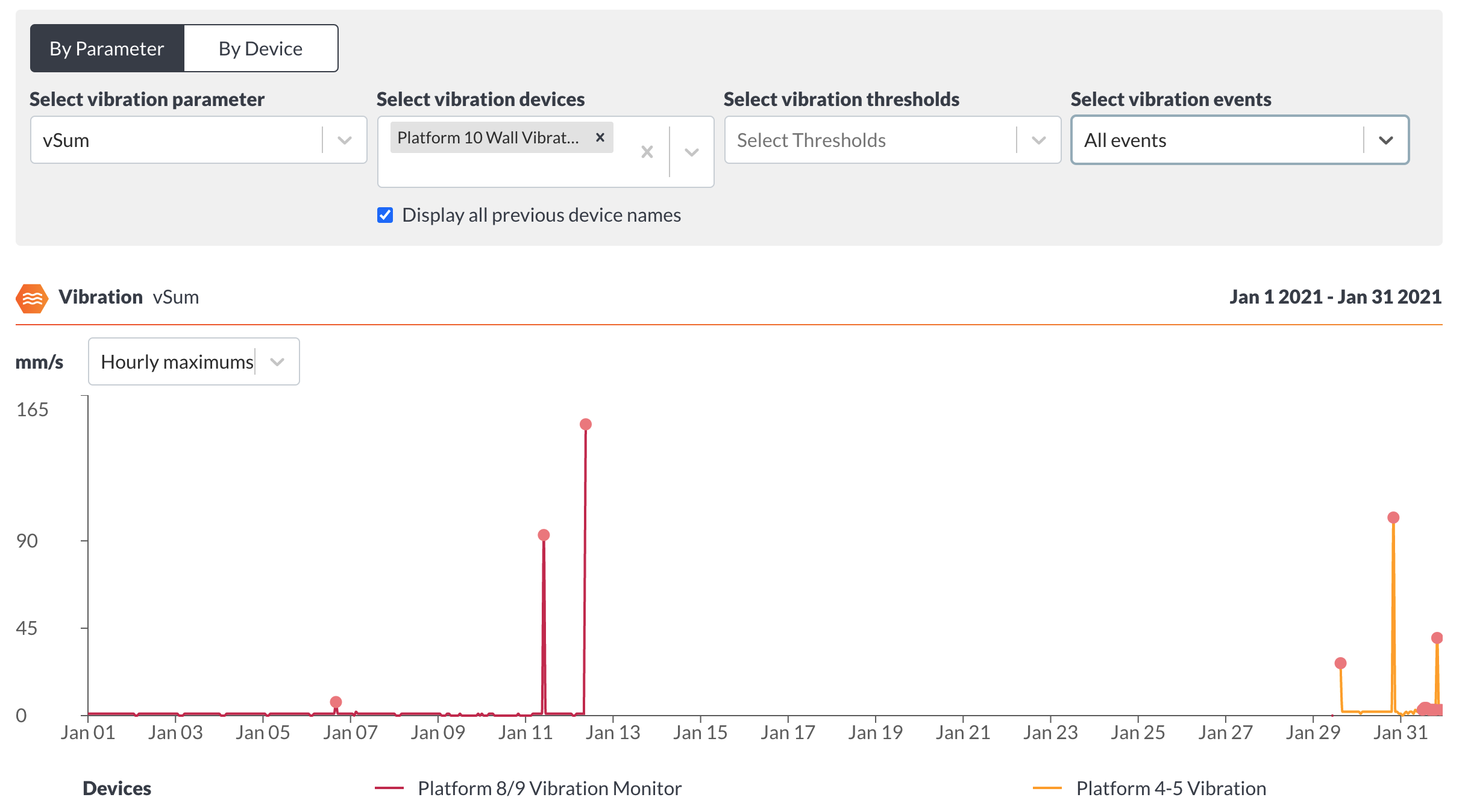Viewport: 1468px width, 812px height.
Task: Toggle Platform 4-5 Vibration legend item
Action: click(x=1150, y=788)
